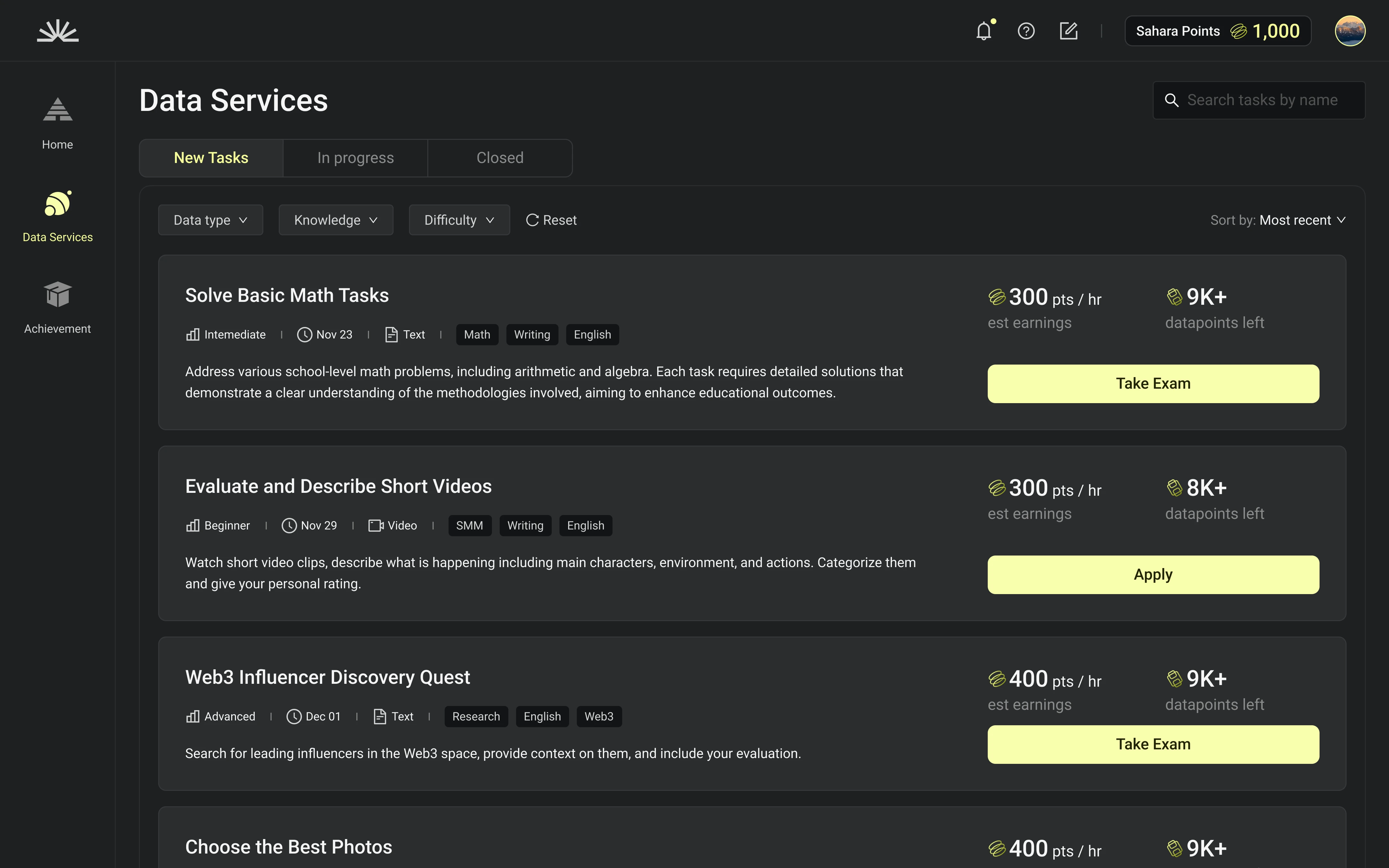Switch to the In progress tab
This screenshot has width=1389, height=868.
tap(355, 158)
